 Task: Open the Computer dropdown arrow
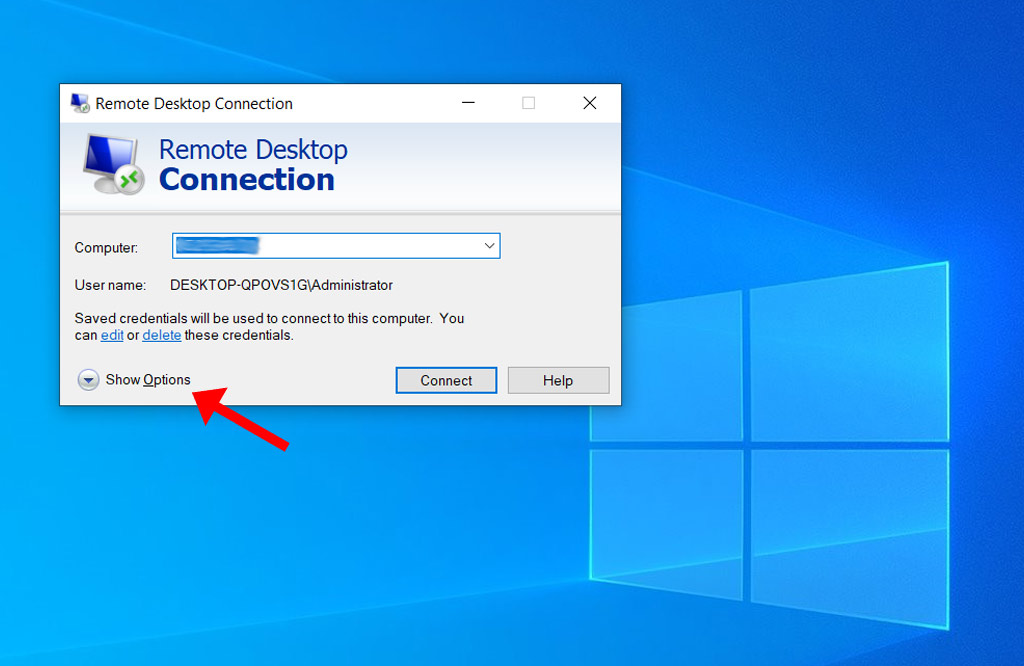pyautogui.click(x=489, y=246)
